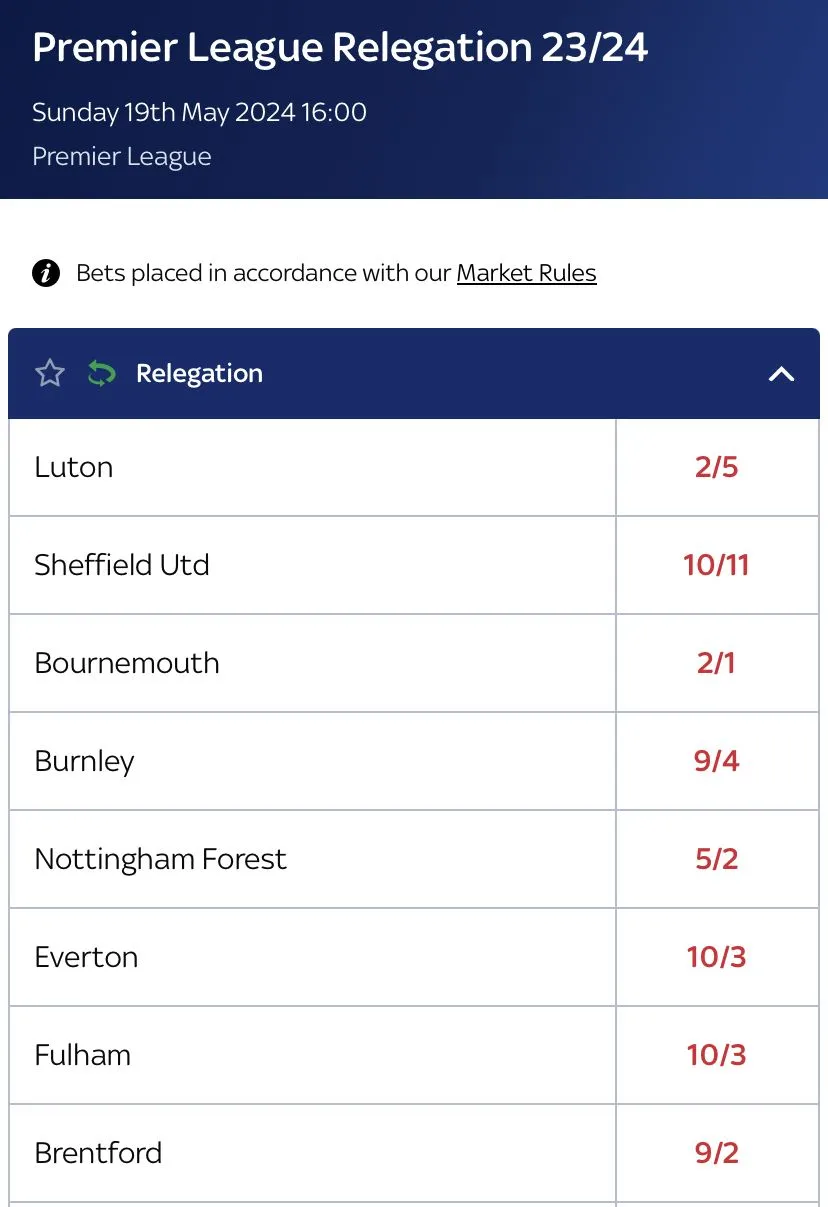Click the Sheffield Utd selection name
The image size is (828, 1207).
(x=122, y=565)
